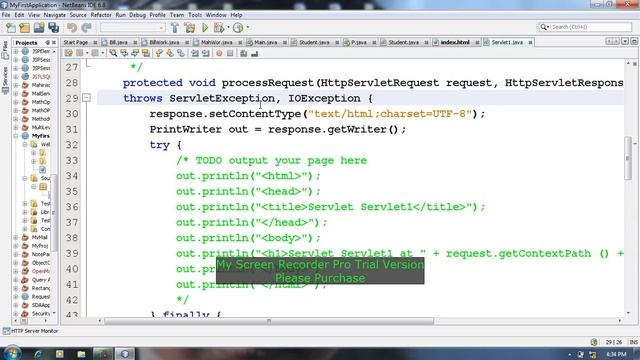Click the Windows Start button

12,353
